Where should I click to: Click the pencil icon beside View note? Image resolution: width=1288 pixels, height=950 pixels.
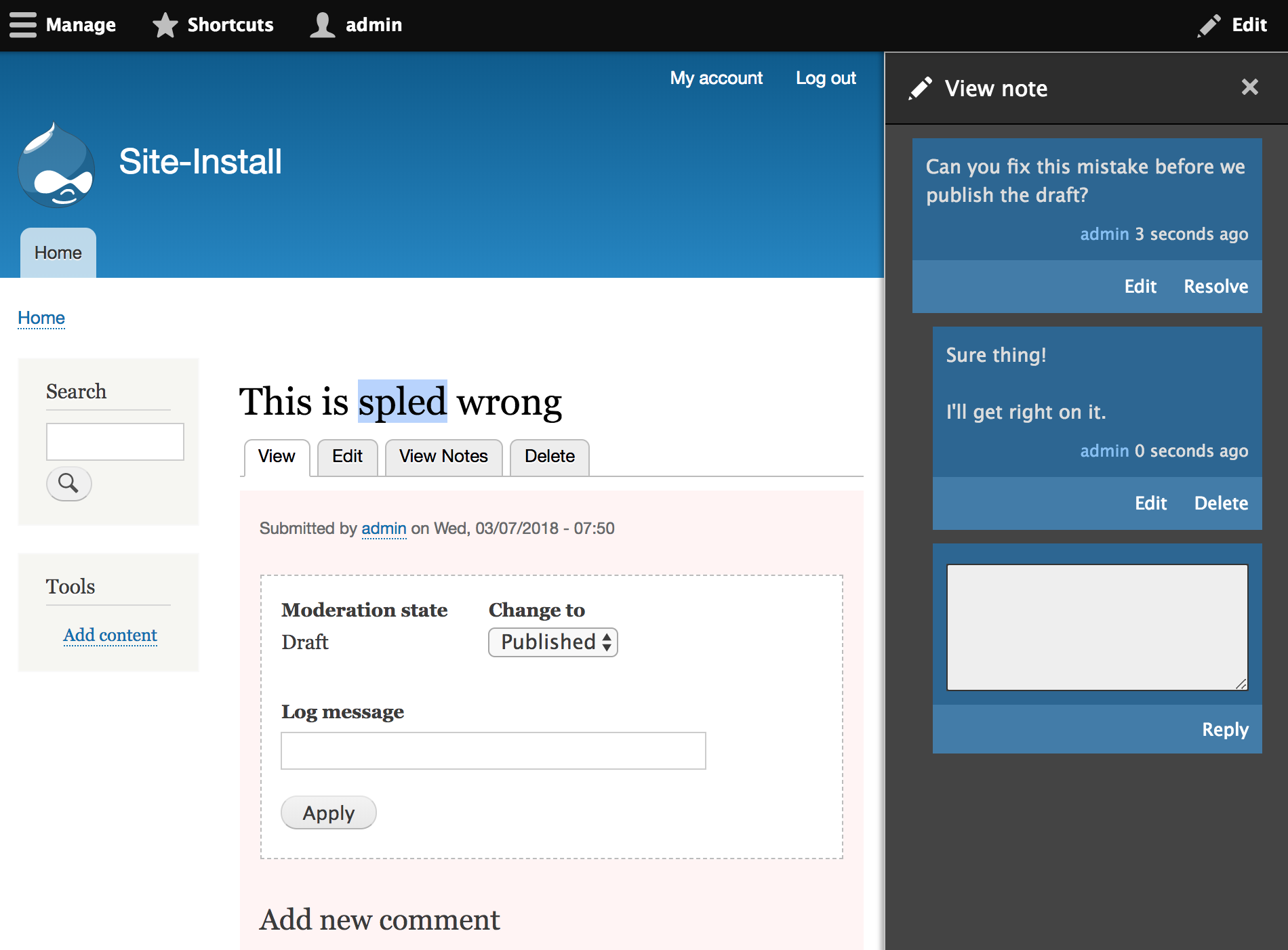pyautogui.click(x=920, y=88)
